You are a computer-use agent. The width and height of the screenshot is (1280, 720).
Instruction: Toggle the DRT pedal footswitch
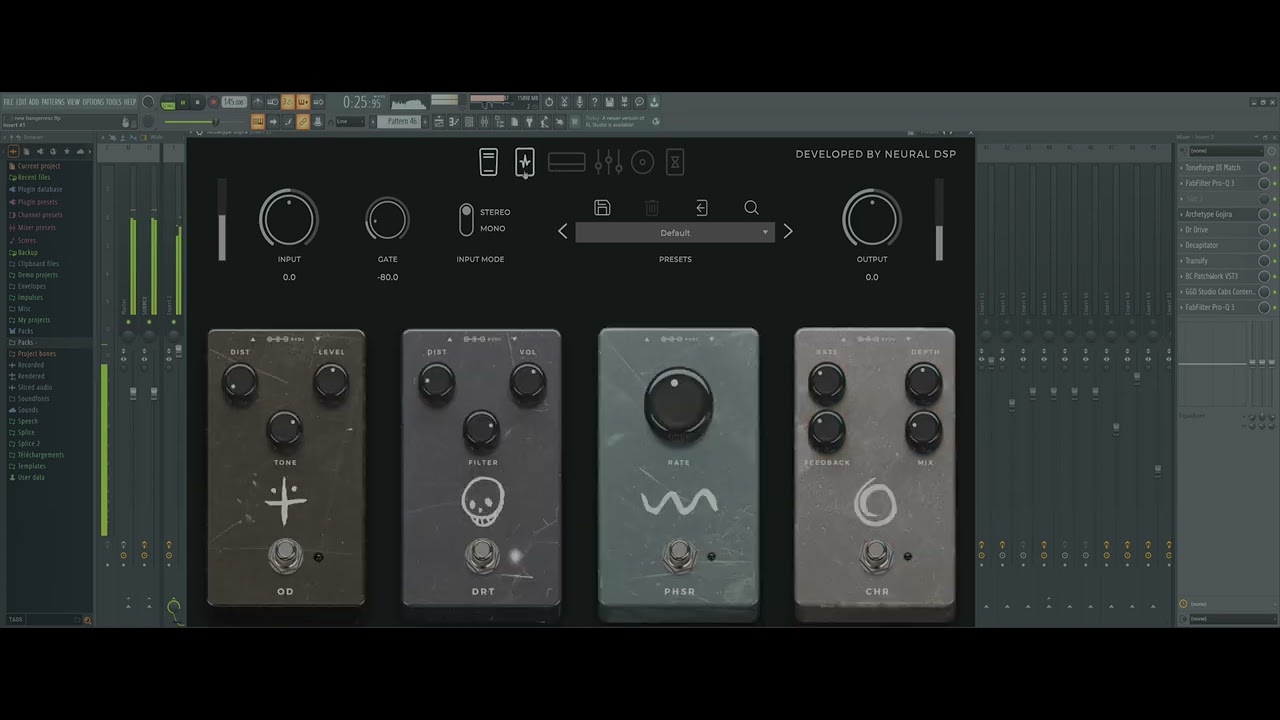pyautogui.click(x=482, y=555)
